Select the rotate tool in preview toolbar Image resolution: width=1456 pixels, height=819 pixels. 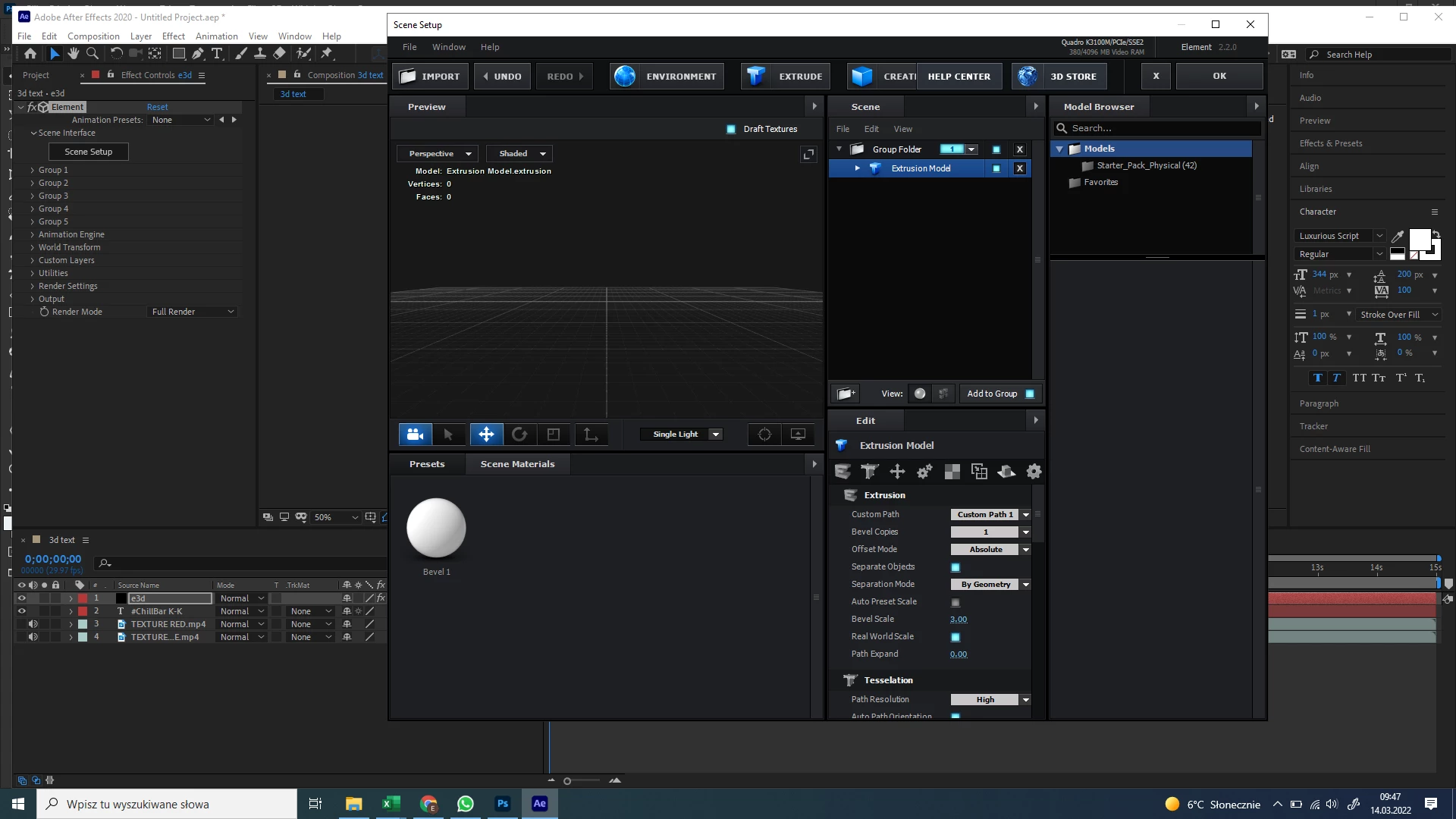point(519,435)
